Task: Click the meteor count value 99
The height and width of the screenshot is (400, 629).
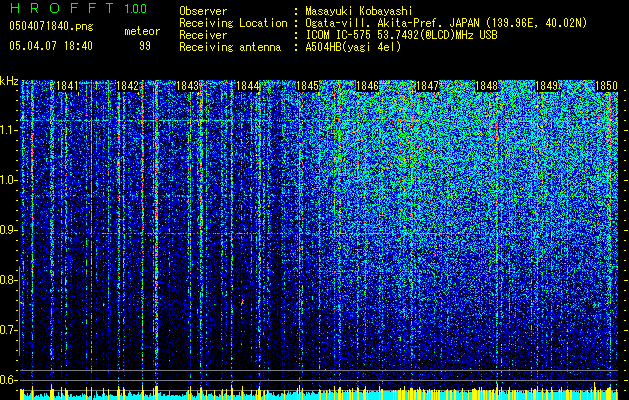Action: [x=145, y=46]
